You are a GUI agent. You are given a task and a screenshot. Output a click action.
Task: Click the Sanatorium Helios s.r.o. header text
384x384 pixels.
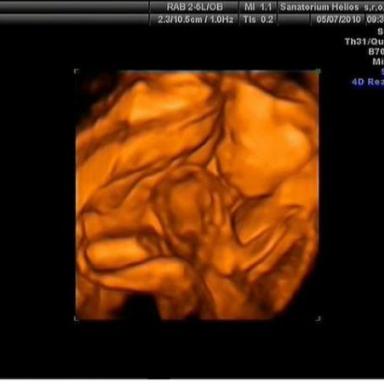332,7
